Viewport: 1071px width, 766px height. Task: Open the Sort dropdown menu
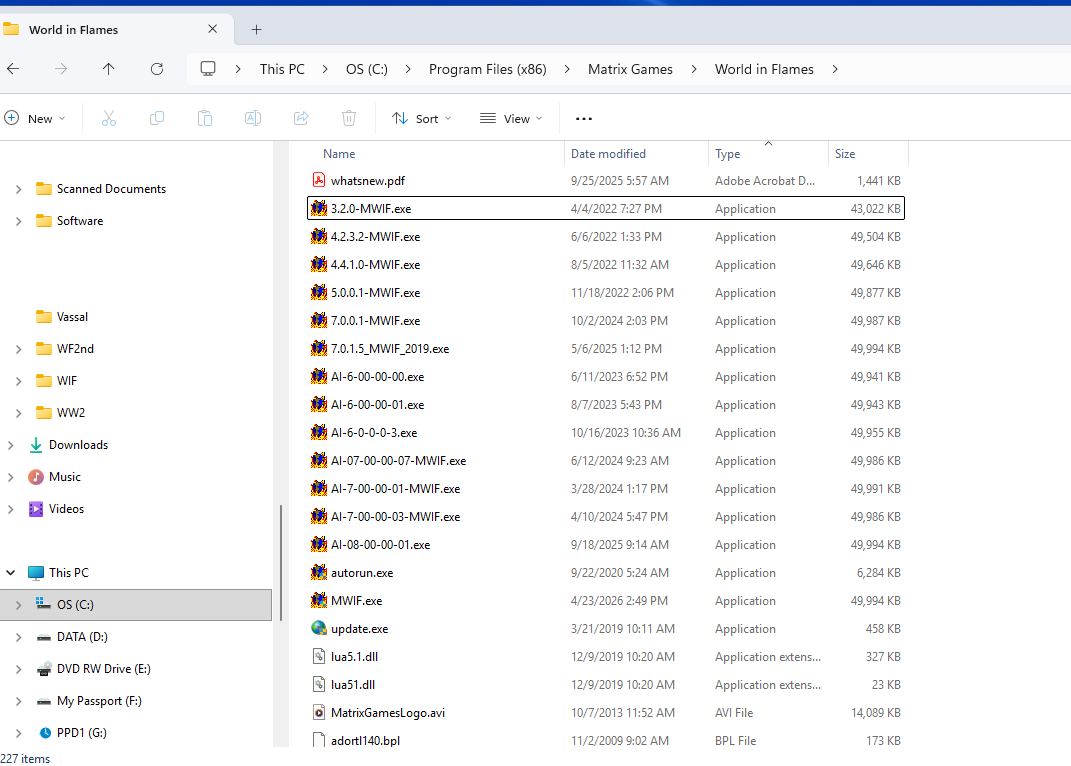click(x=421, y=118)
